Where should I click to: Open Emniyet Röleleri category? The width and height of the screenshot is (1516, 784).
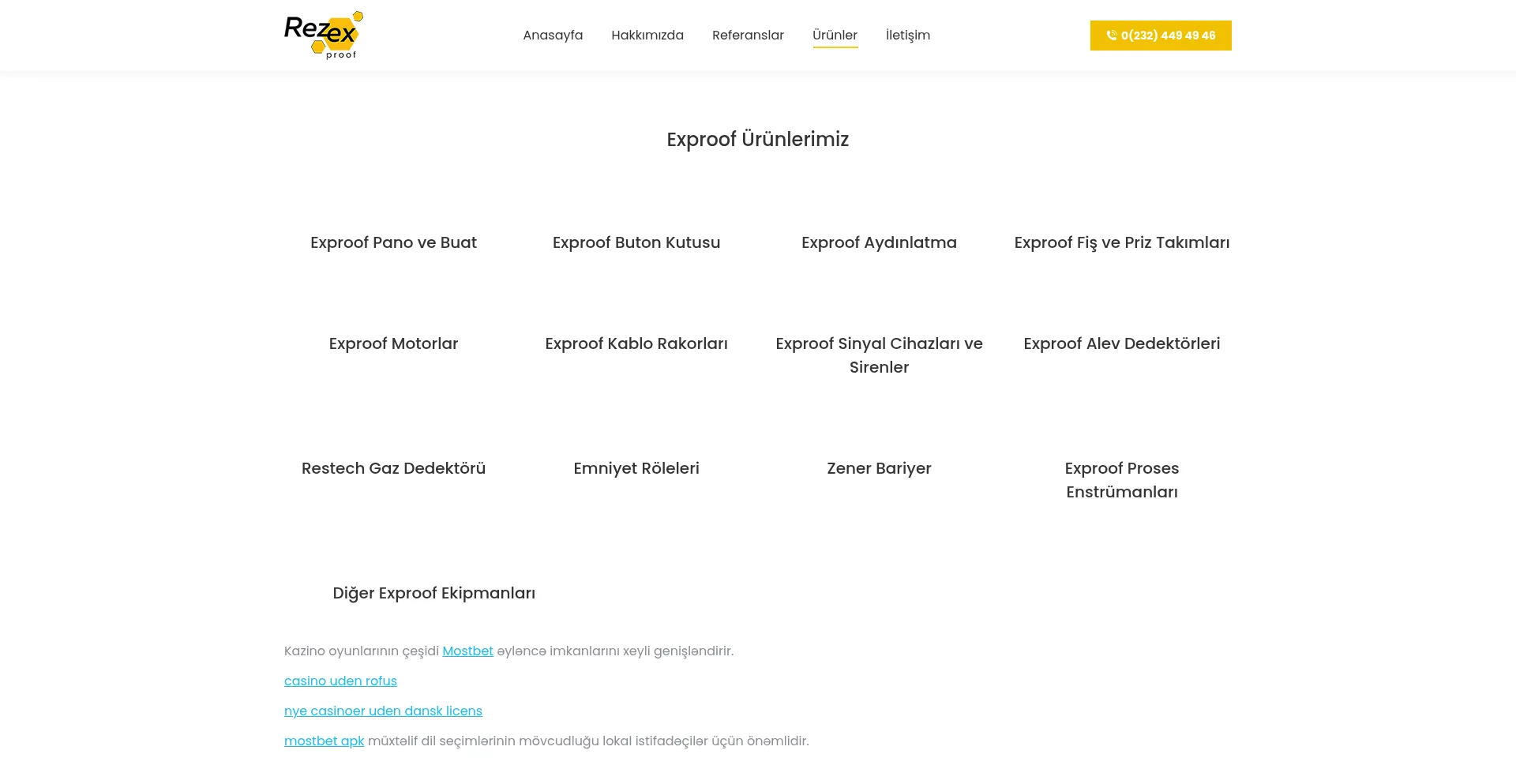click(x=636, y=468)
